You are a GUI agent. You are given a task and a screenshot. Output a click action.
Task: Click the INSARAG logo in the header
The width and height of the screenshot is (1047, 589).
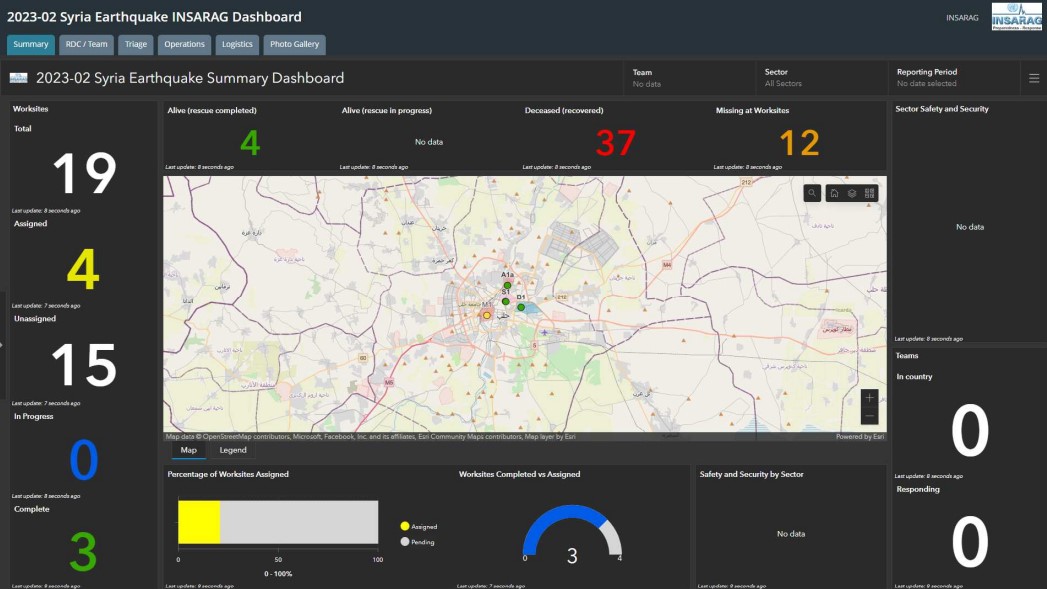pos(1016,17)
